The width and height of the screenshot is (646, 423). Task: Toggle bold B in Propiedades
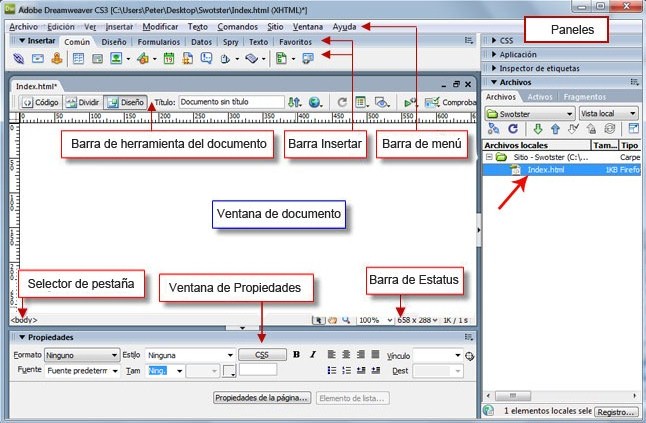296,355
